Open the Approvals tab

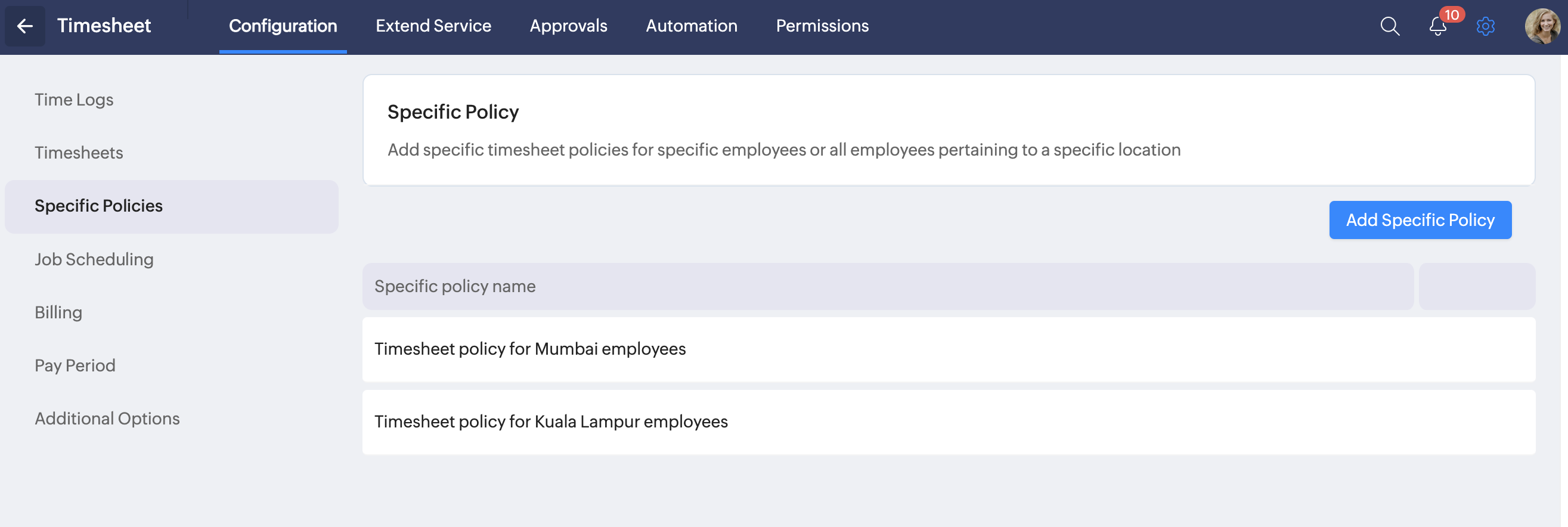point(568,26)
